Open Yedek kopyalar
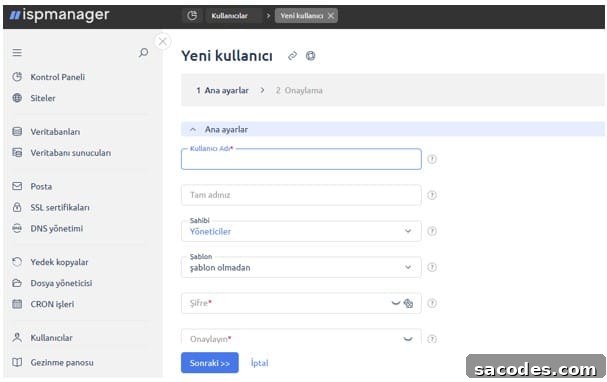Viewport: 607px width, 382px height. click(x=59, y=262)
